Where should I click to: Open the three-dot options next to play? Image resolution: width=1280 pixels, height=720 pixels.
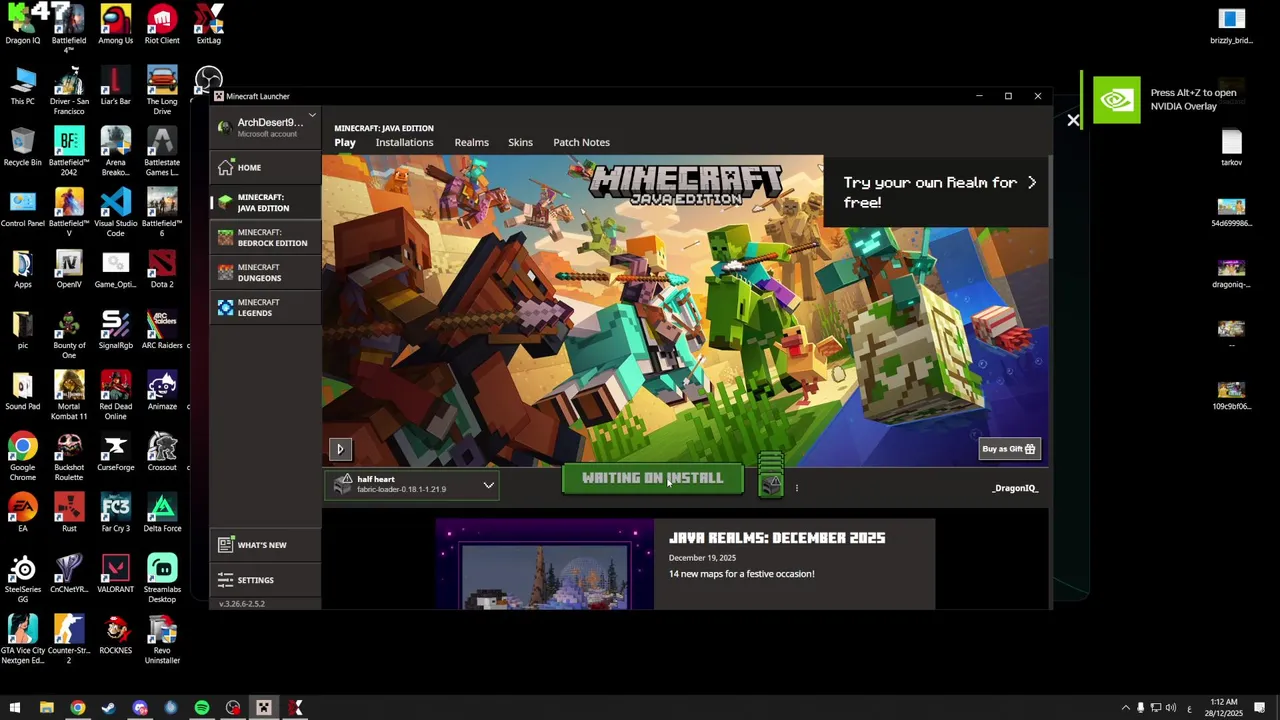tap(796, 488)
